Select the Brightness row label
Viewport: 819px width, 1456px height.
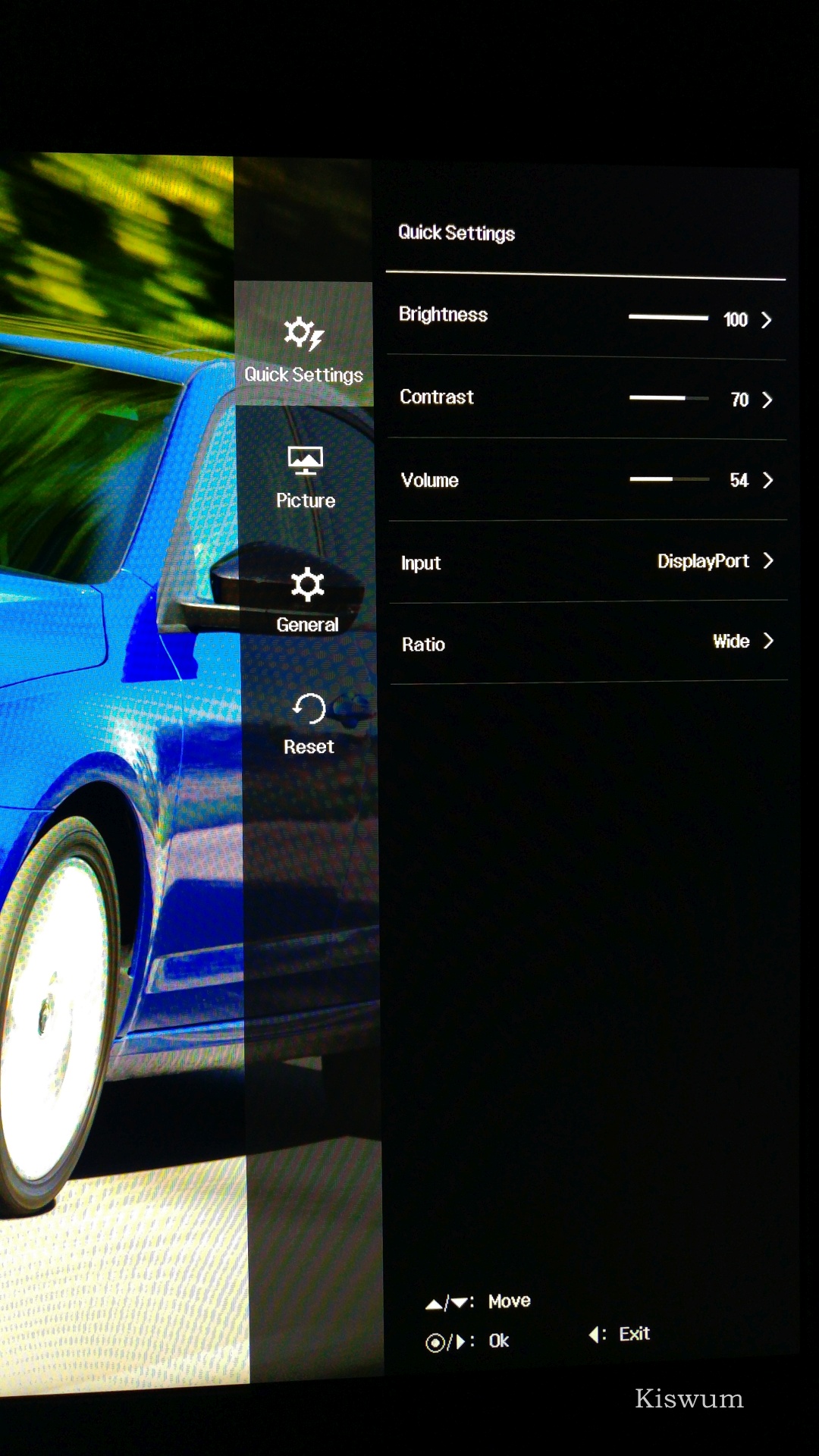pyautogui.click(x=444, y=315)
